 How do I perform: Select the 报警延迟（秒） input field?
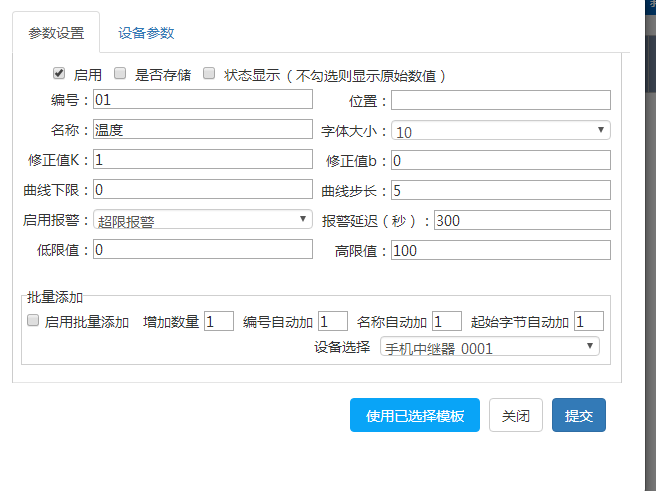tap(522, 220)
